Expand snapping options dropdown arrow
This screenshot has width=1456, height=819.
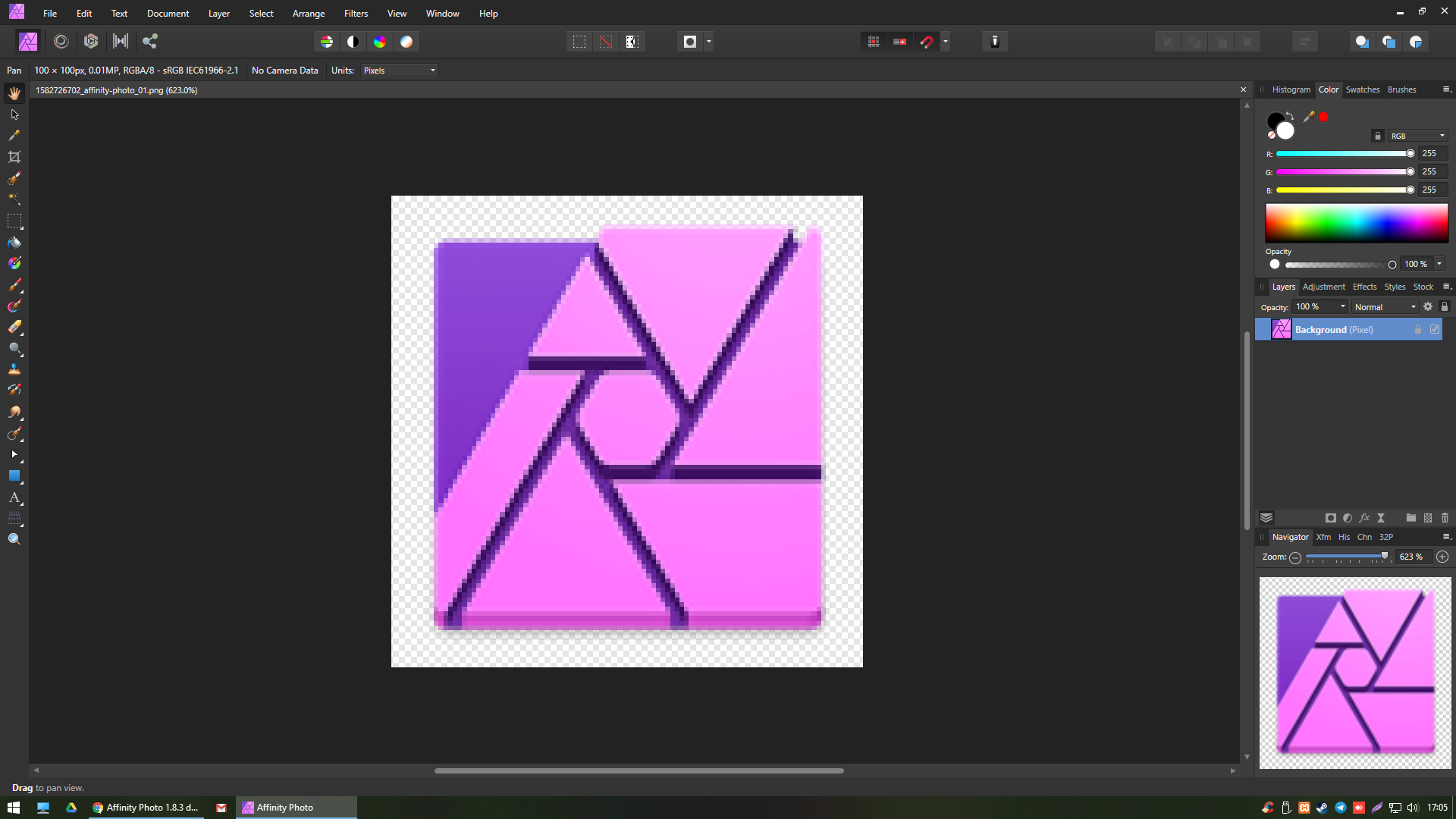(946, 42)
